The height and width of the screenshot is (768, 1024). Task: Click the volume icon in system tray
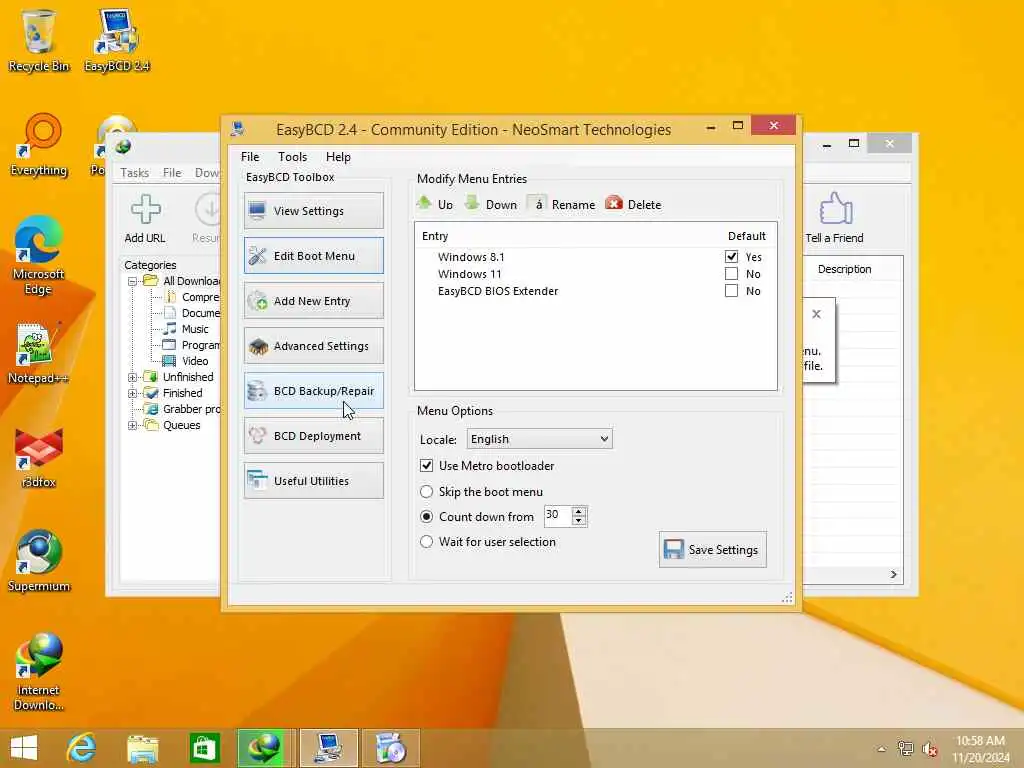(929, 749)
